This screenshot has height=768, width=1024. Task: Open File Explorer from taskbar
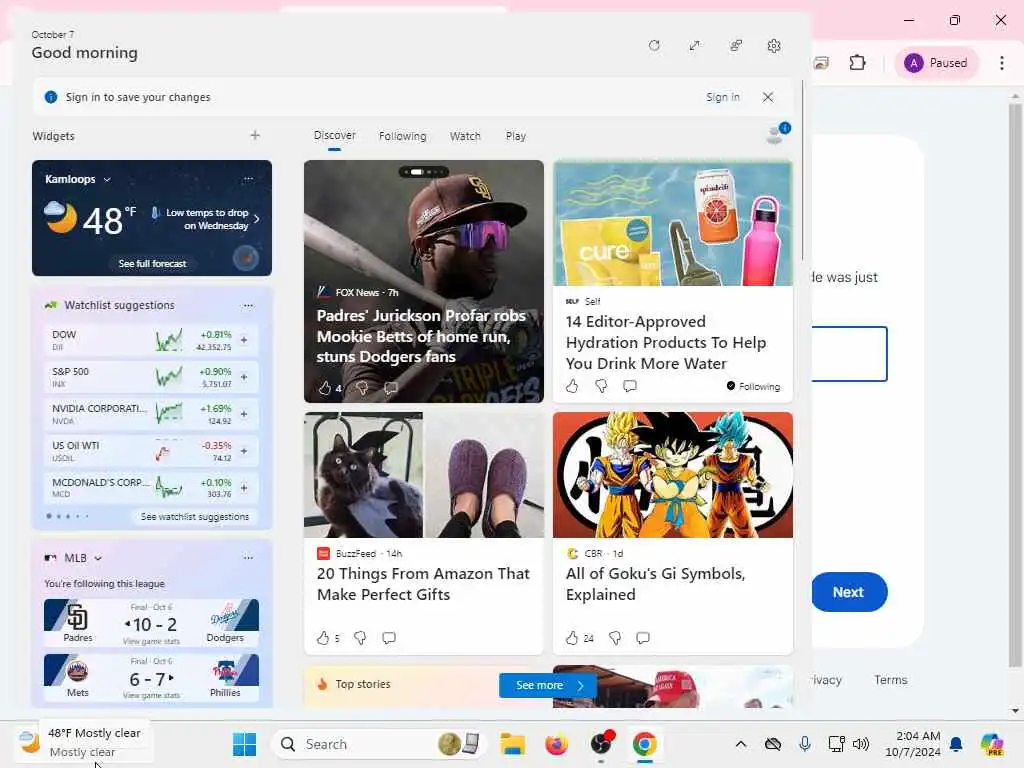pyautogui.click(x=513, y=744)
